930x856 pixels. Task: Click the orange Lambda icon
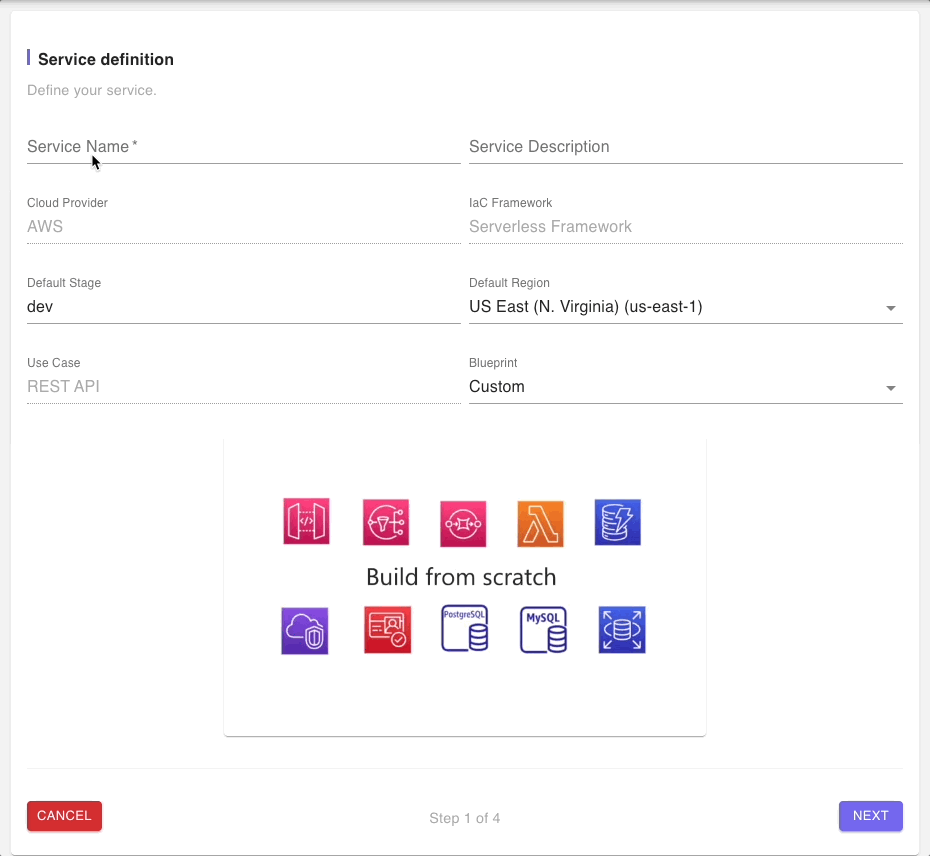tap(540, 524)
